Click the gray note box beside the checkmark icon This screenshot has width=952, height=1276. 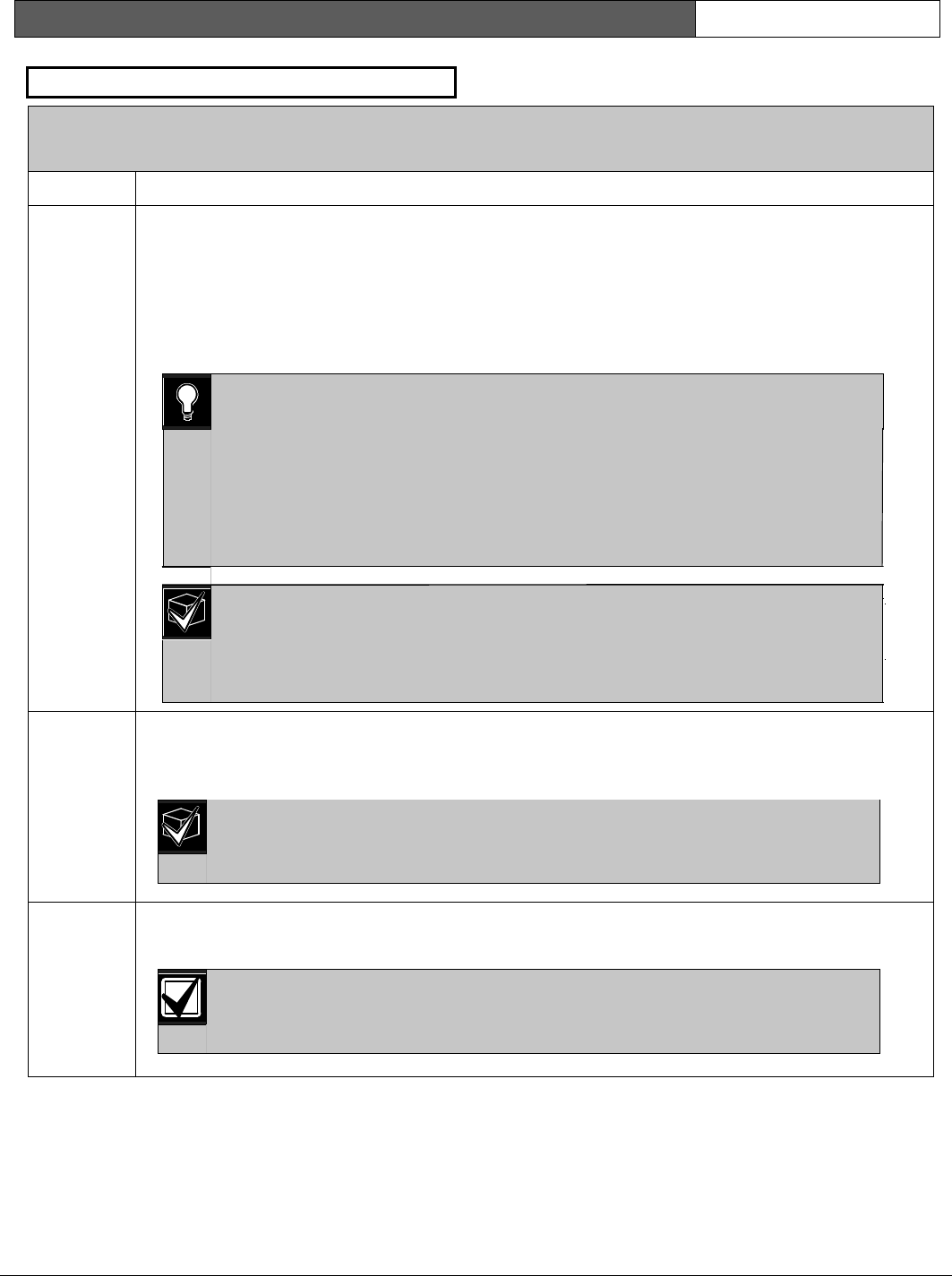click(x=544, y=1011)
